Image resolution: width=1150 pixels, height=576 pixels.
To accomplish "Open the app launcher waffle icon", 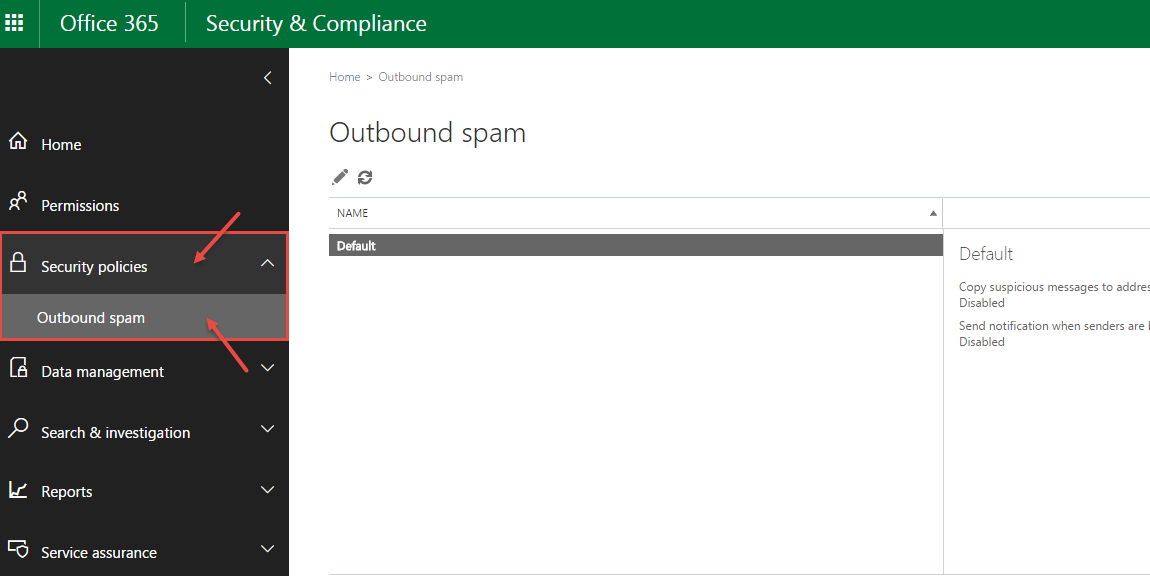I will point(15,23).
